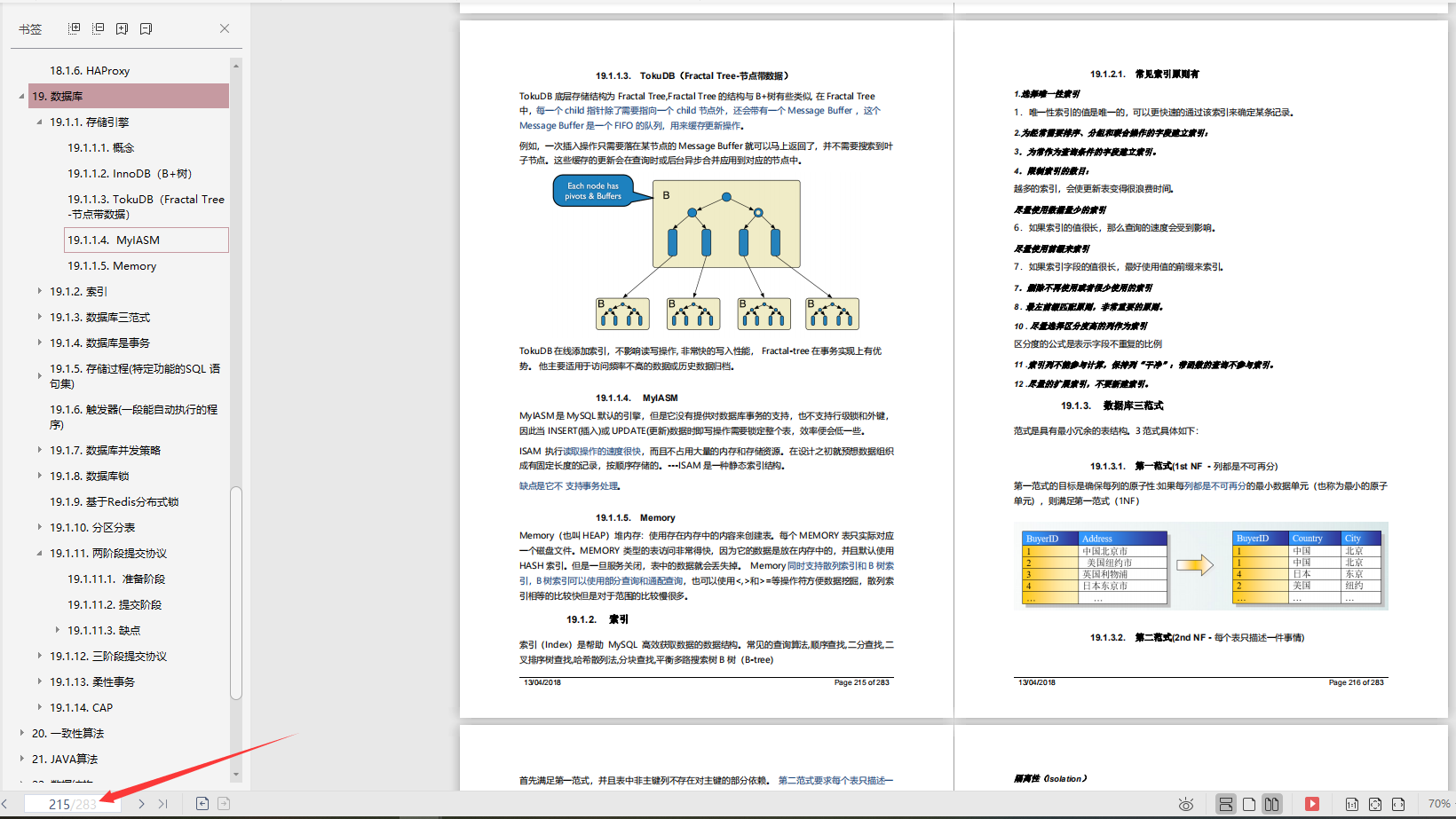This screenshot has width=1456, height=819.
Task: Toggle eye protection mode
Action: [1185, 804]
